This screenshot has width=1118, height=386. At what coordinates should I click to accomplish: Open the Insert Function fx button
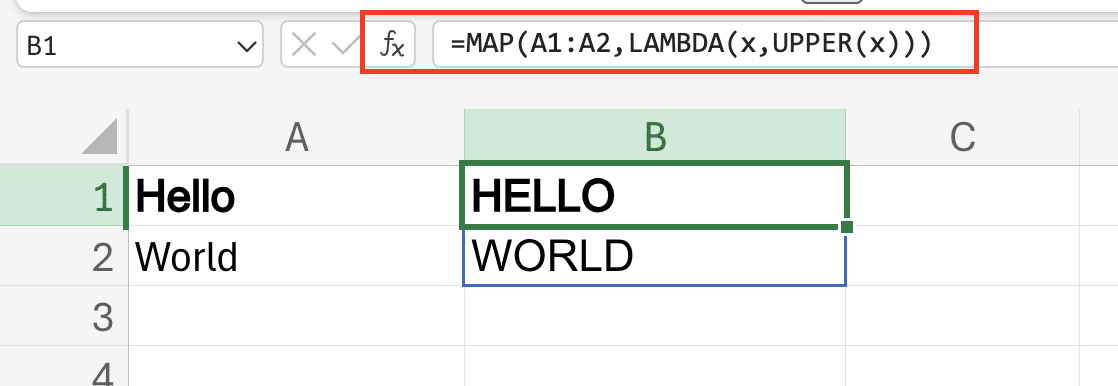click(391, 45)
